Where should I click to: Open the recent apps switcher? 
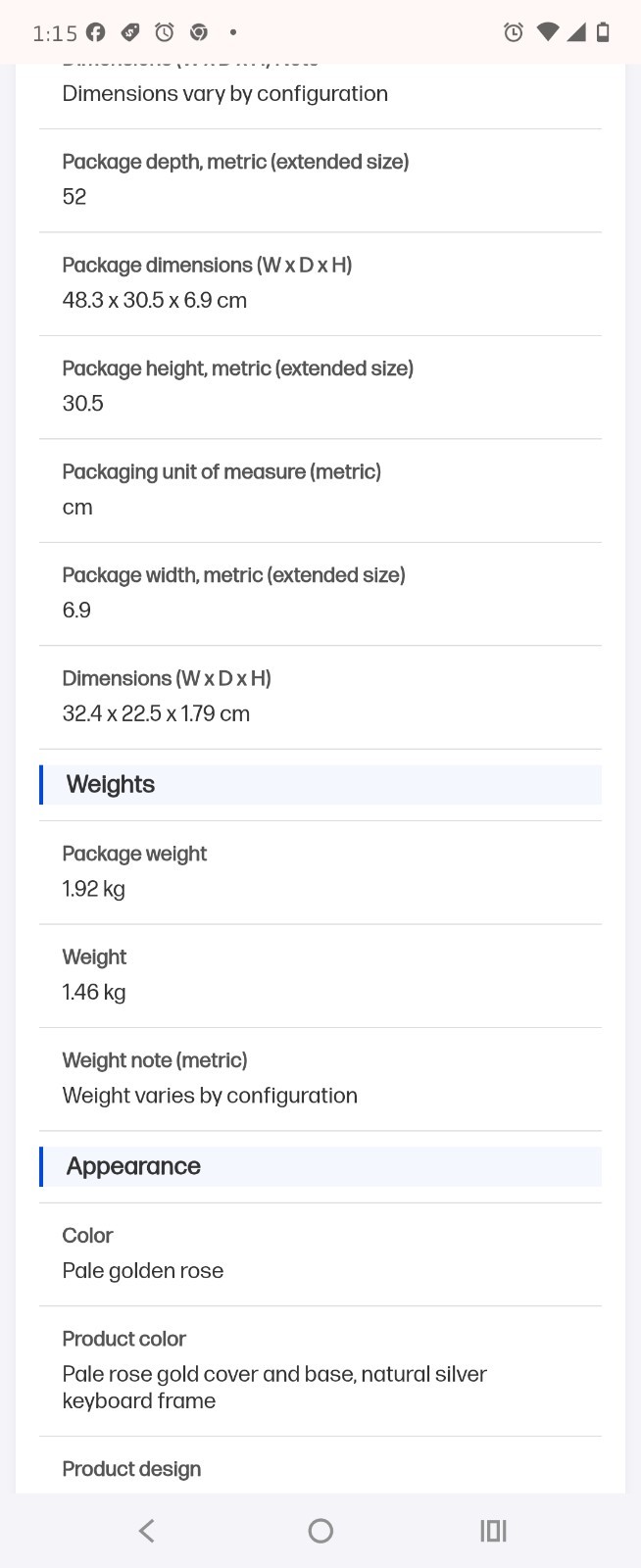click(x=493, y=1531)
